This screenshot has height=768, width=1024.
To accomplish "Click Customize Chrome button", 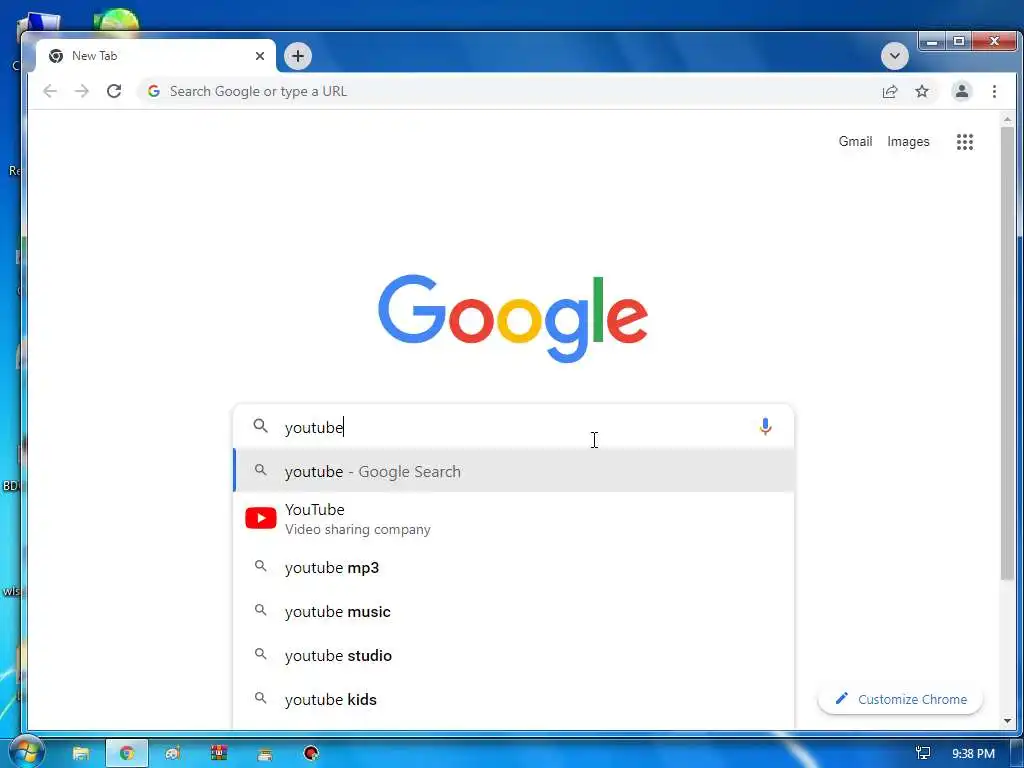I will tap(901, 699).
